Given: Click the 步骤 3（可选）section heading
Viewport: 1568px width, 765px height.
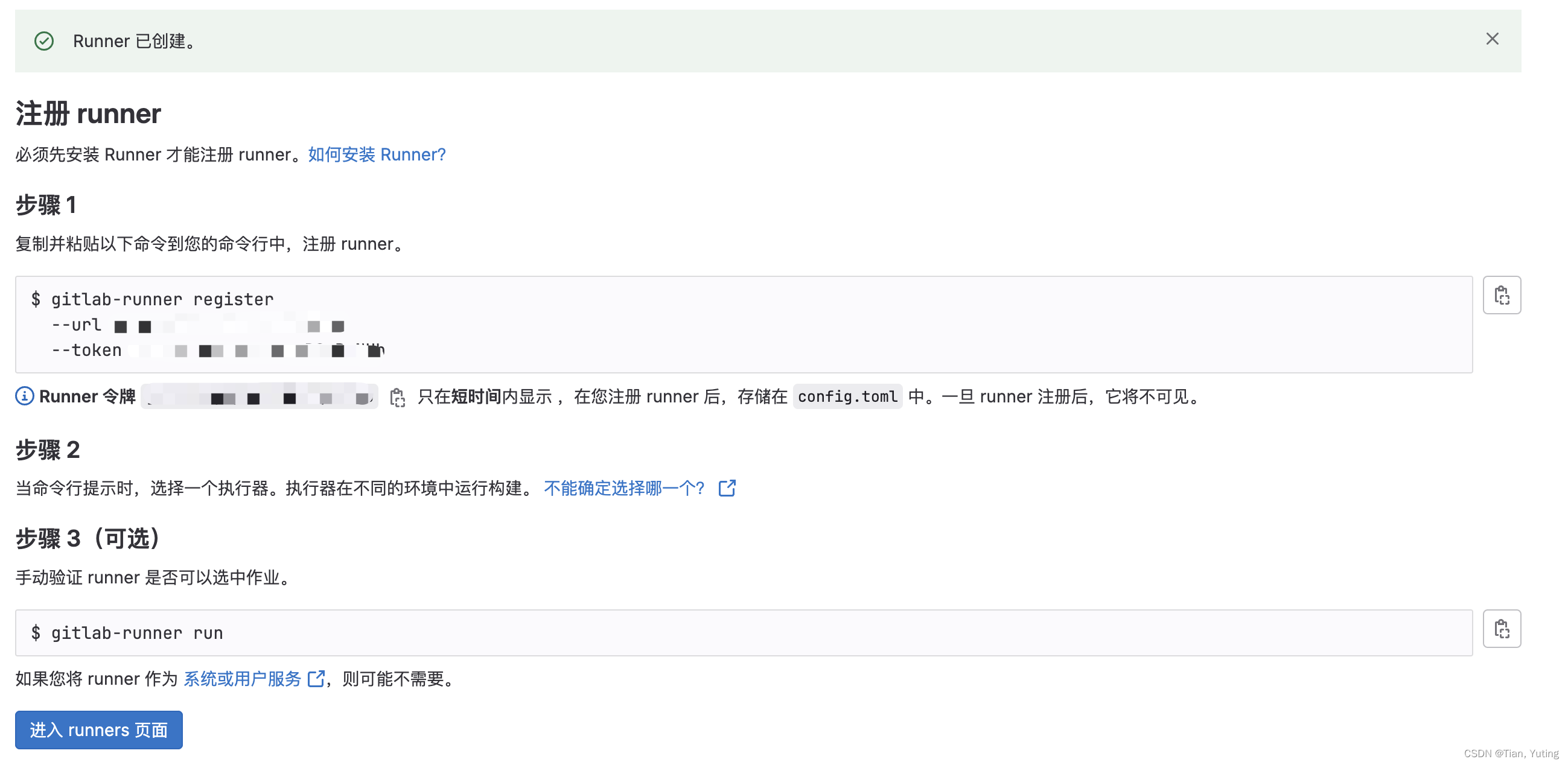Looking at the screenshot, I should pyautogui.click(x=88, y=538).
